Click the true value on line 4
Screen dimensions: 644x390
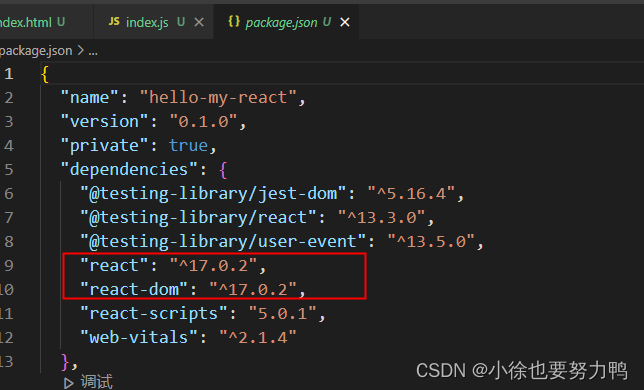click(189, 146)
